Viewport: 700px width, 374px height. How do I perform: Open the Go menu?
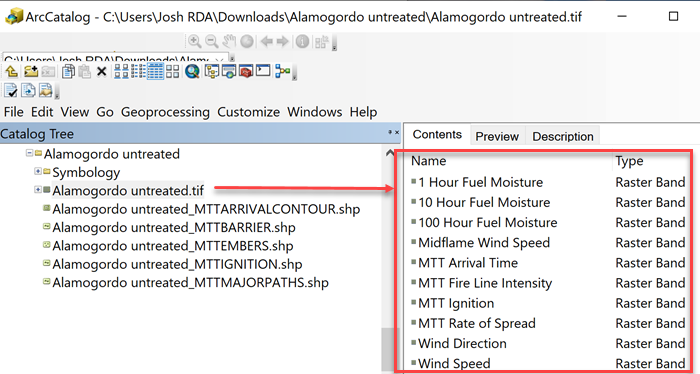point(105,112)
